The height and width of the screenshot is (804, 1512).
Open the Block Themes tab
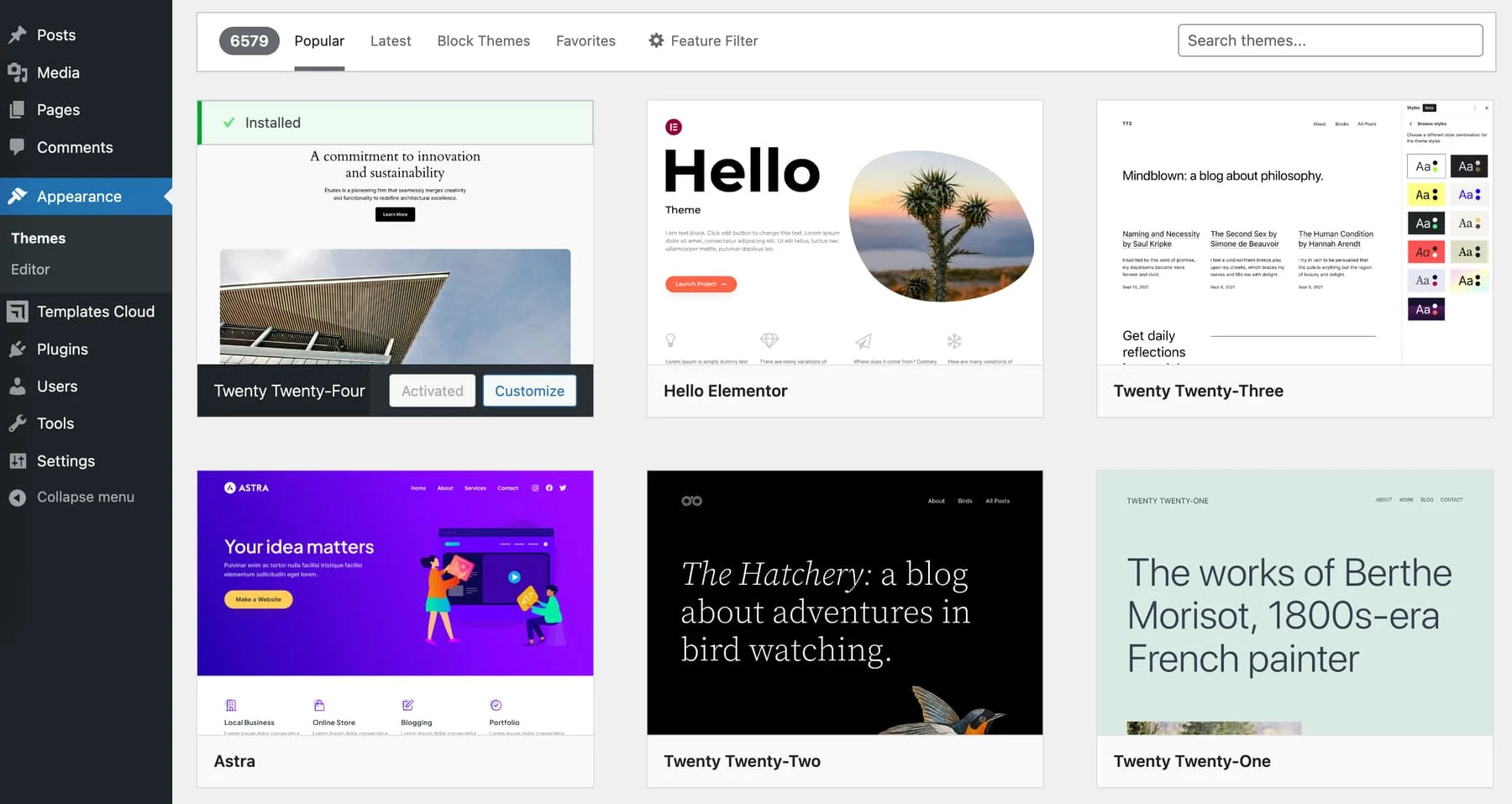483,40
